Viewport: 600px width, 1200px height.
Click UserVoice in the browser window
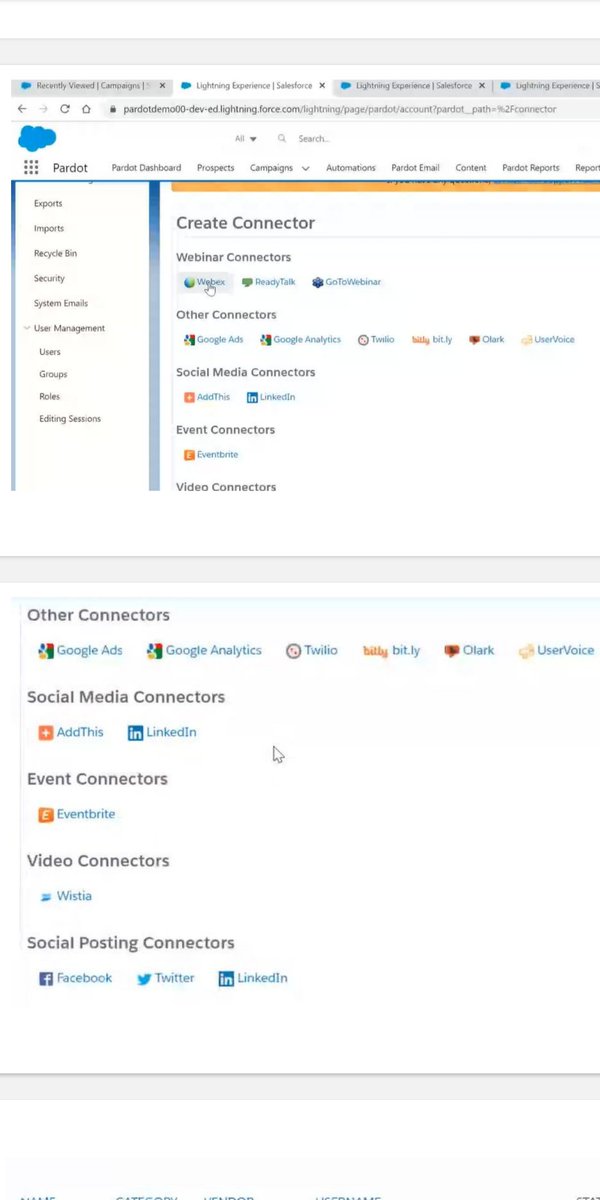pos(548,340)
